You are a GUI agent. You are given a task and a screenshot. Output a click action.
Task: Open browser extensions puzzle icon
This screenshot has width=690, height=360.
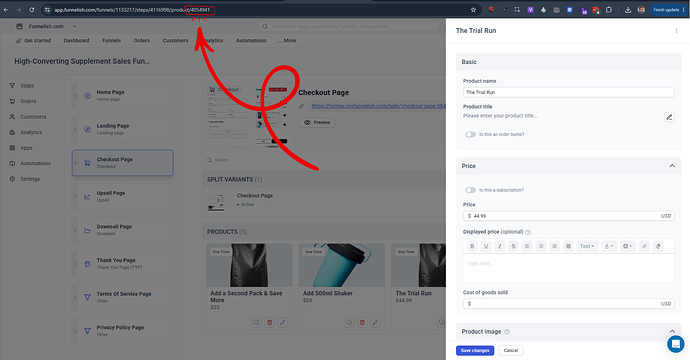(609, 10)
